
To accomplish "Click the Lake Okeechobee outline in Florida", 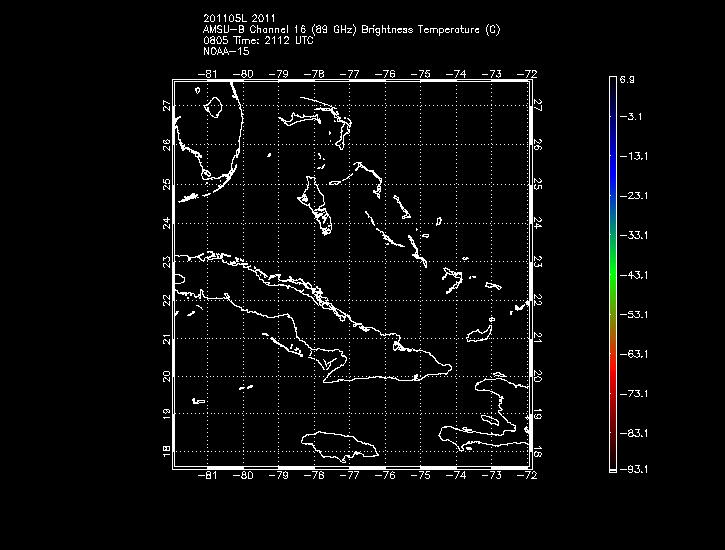I will [x=213, y=107].
